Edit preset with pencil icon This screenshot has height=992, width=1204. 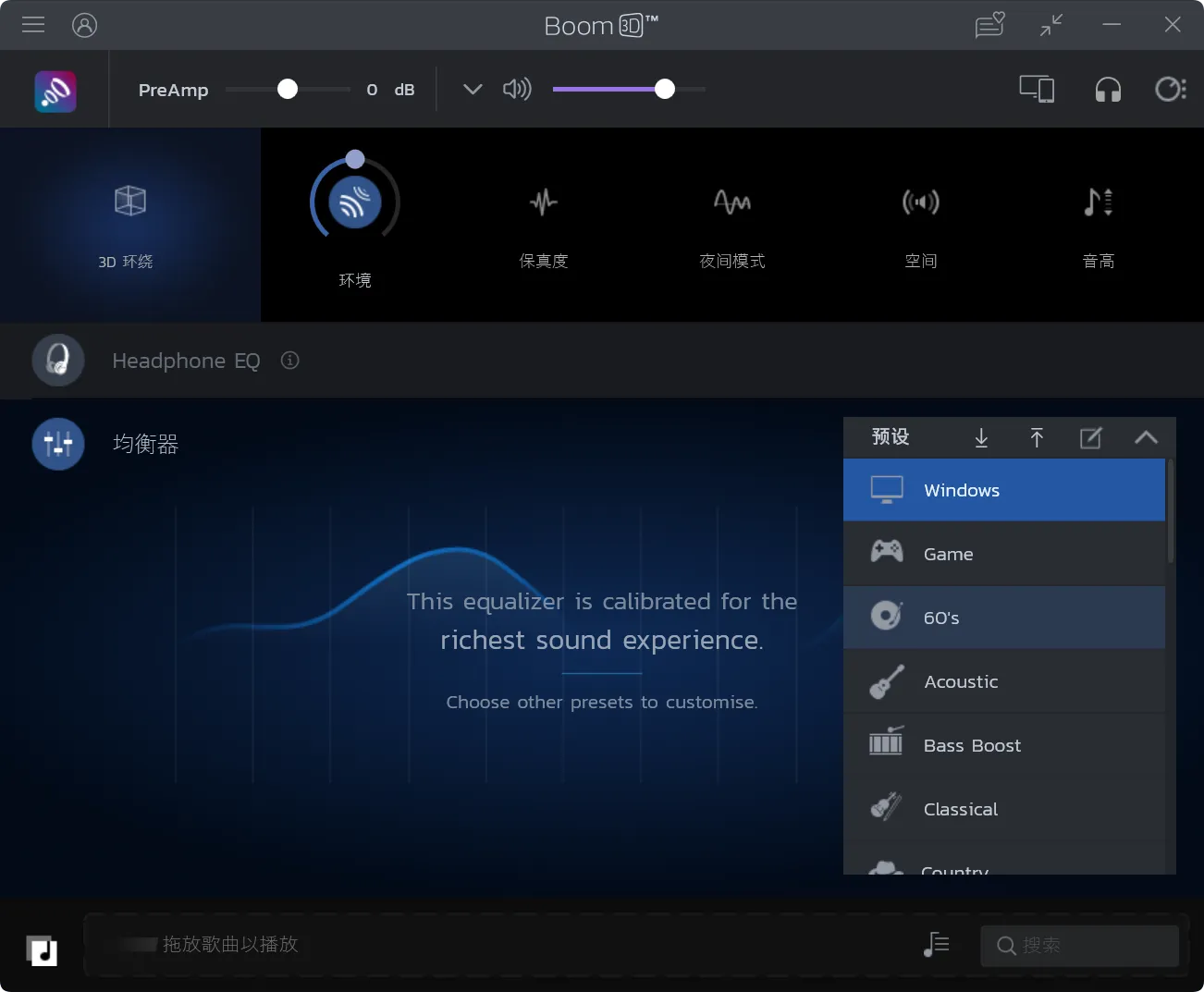1091,437
